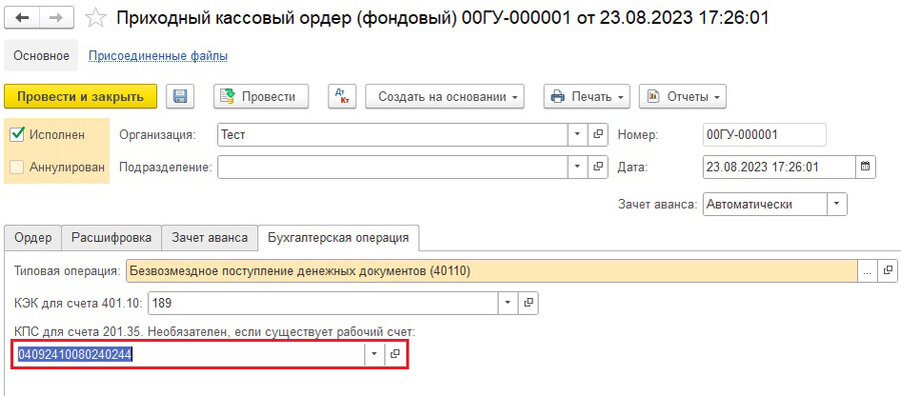Click into the Организация field with Тест
901x396 pixels.
[x=393, y=134]
